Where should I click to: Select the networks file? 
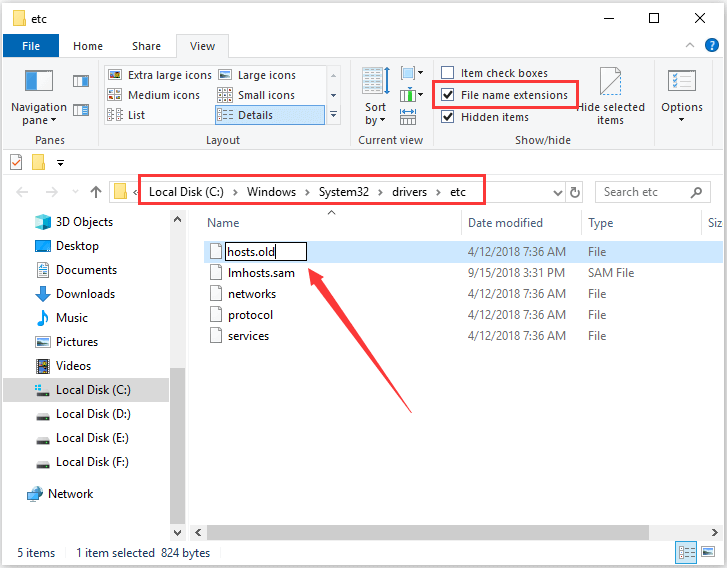(252, 294)
